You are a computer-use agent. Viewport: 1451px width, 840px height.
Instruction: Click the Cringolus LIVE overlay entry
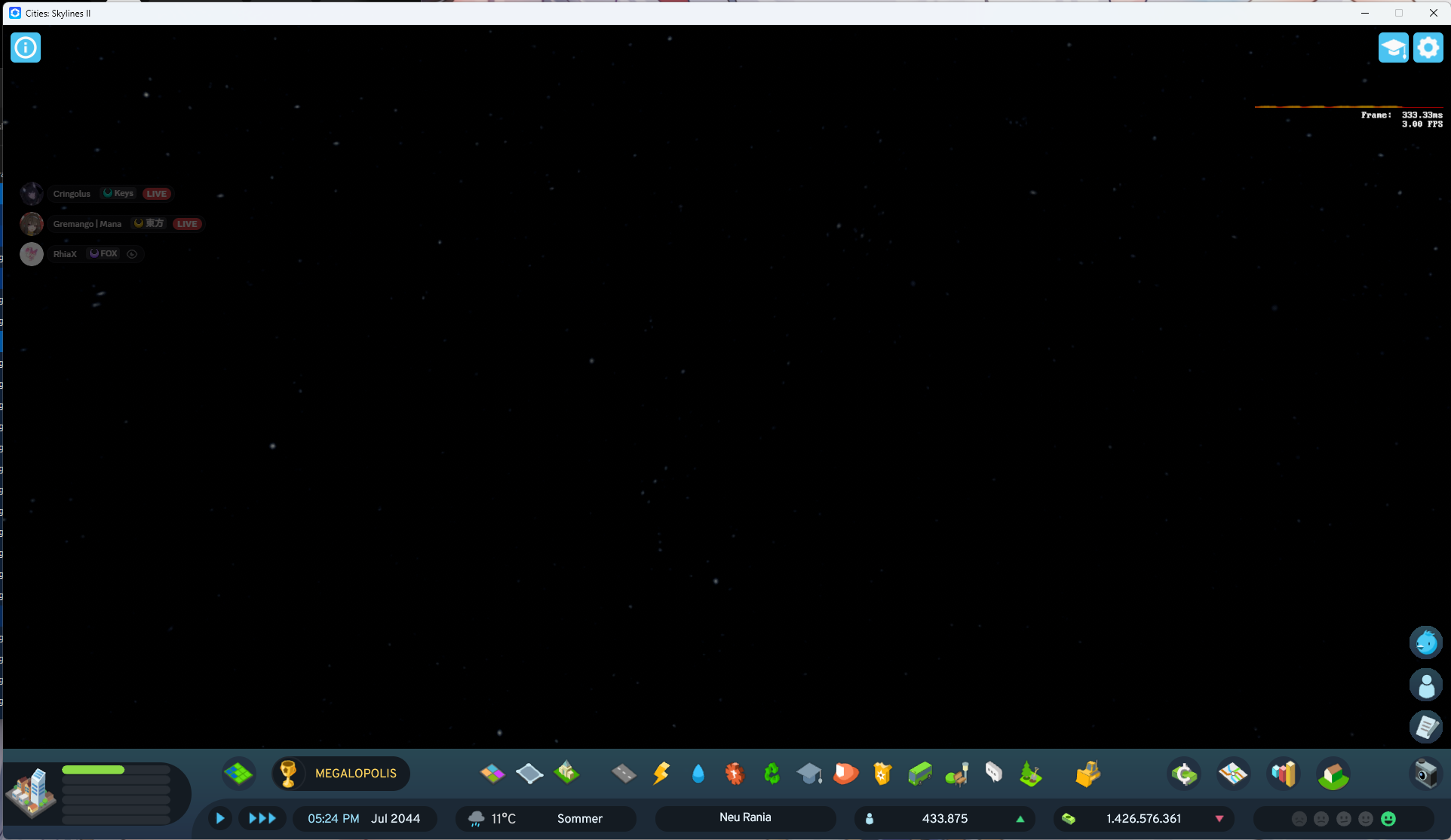pos(97,194)
